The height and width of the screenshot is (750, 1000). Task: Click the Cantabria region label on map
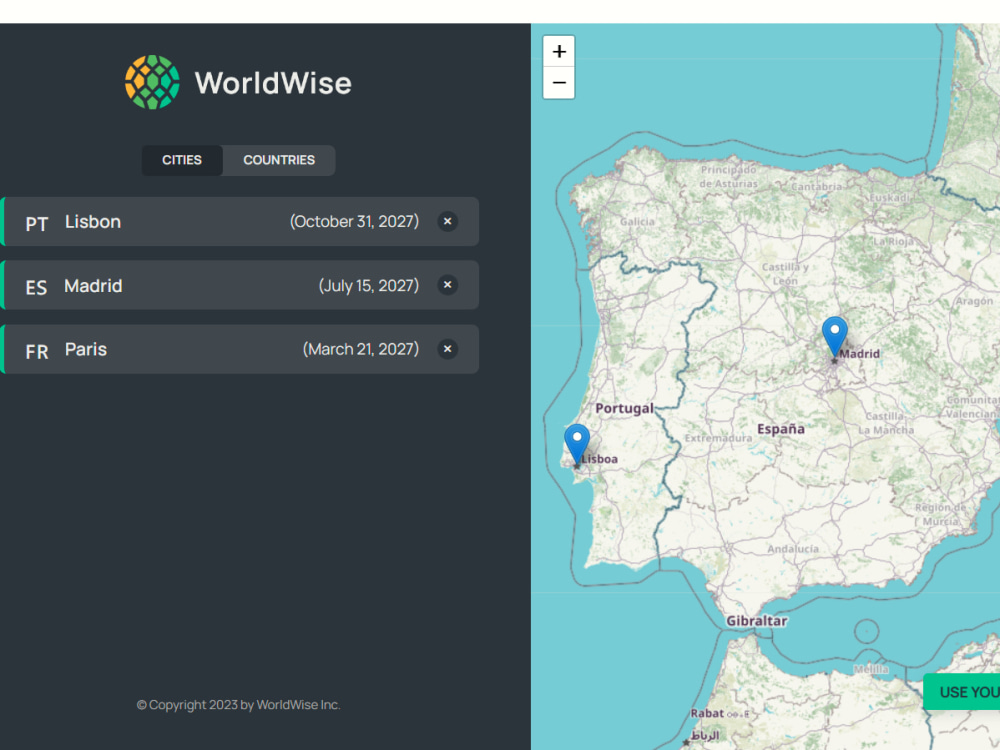click(816, 186)
